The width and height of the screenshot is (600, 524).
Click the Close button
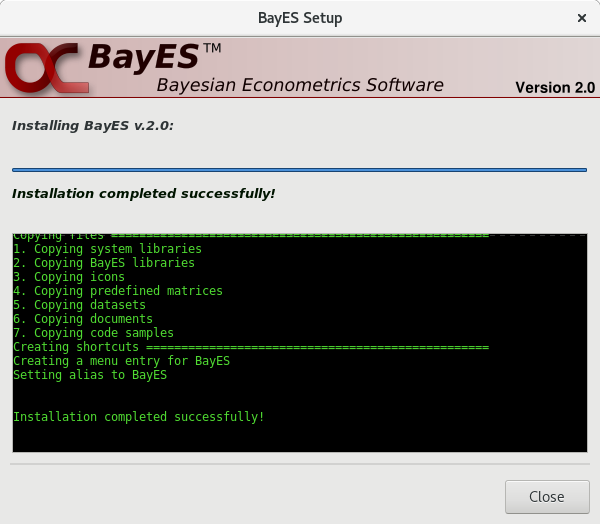pyautogui.click(x=547, y=497)
